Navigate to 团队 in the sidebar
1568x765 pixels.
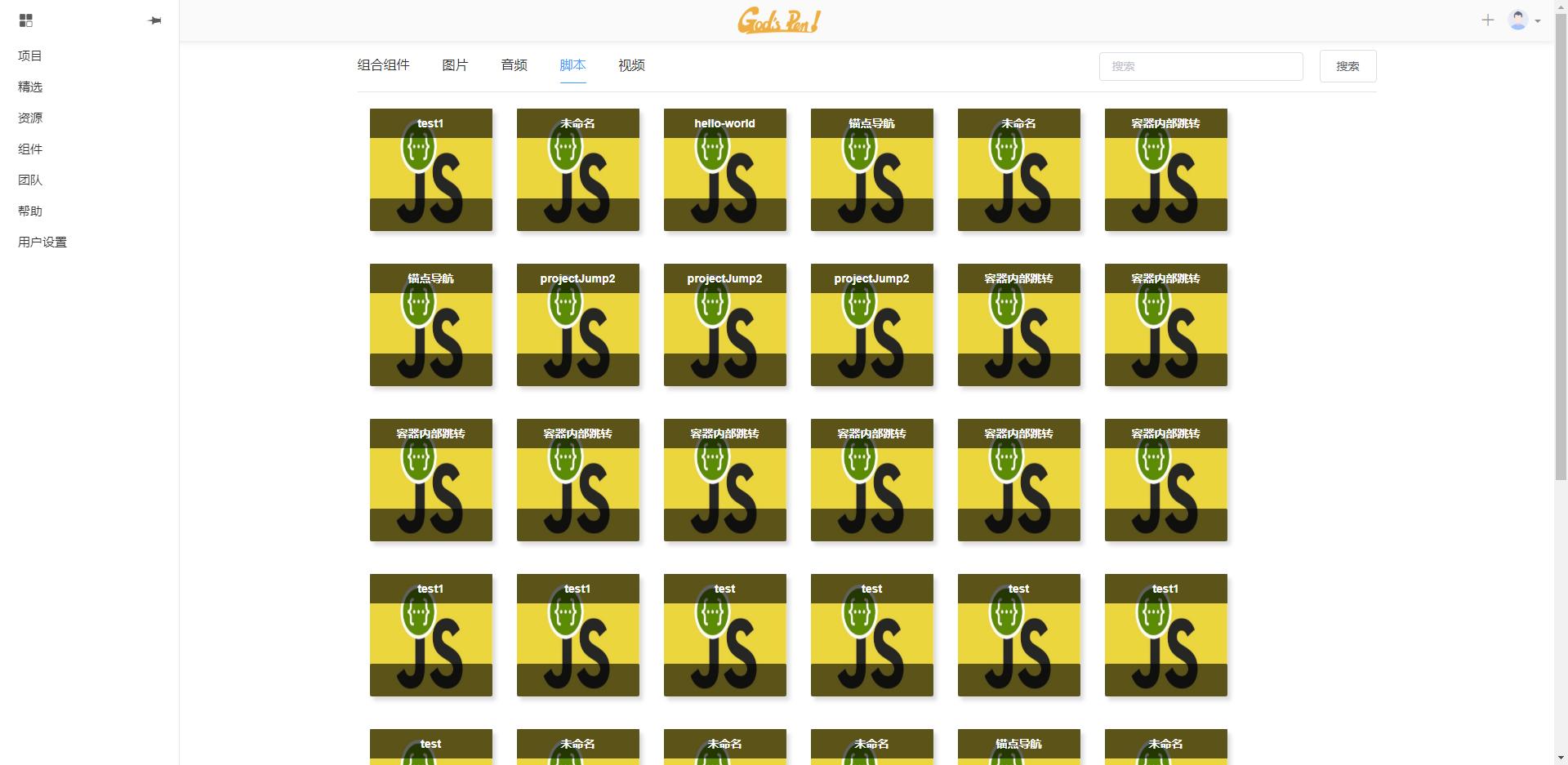30,180
